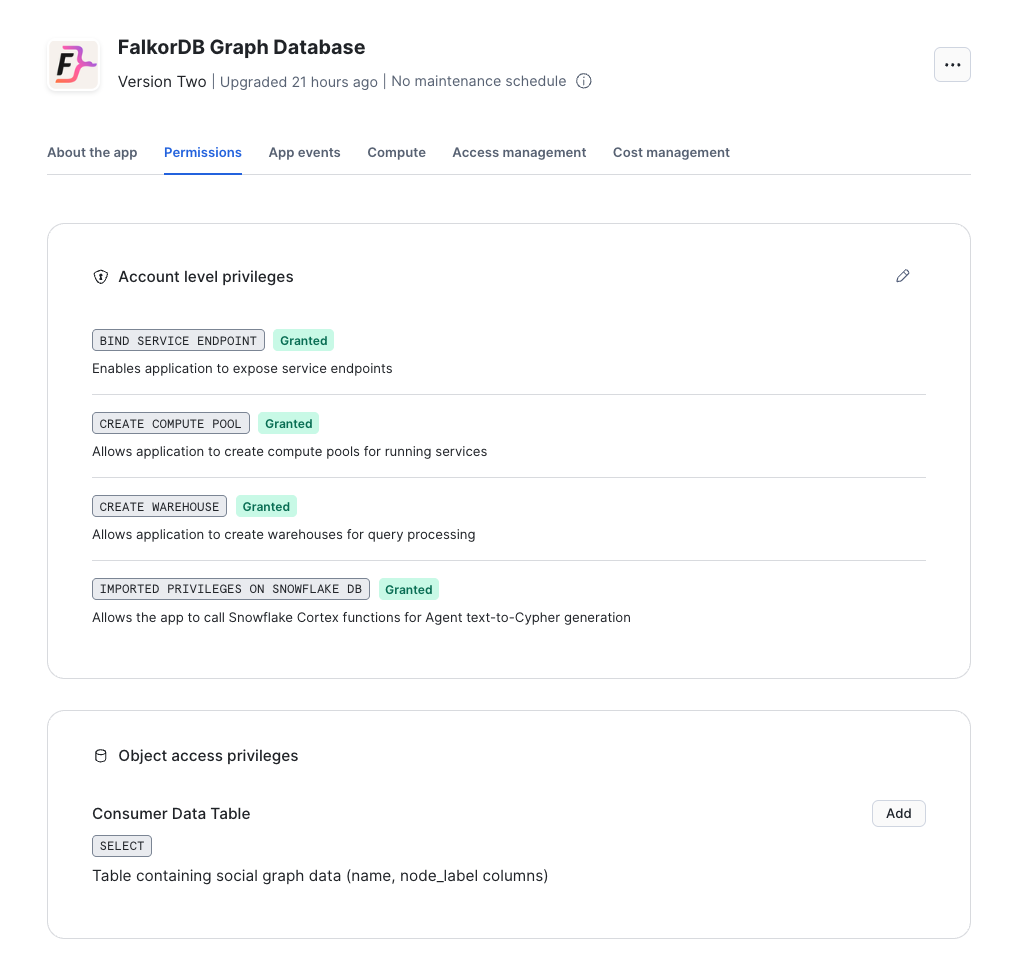This screenshot has height=958, width=1016.
Task: Click the FalkorDB app logo
Action: (x=74, y=65)
